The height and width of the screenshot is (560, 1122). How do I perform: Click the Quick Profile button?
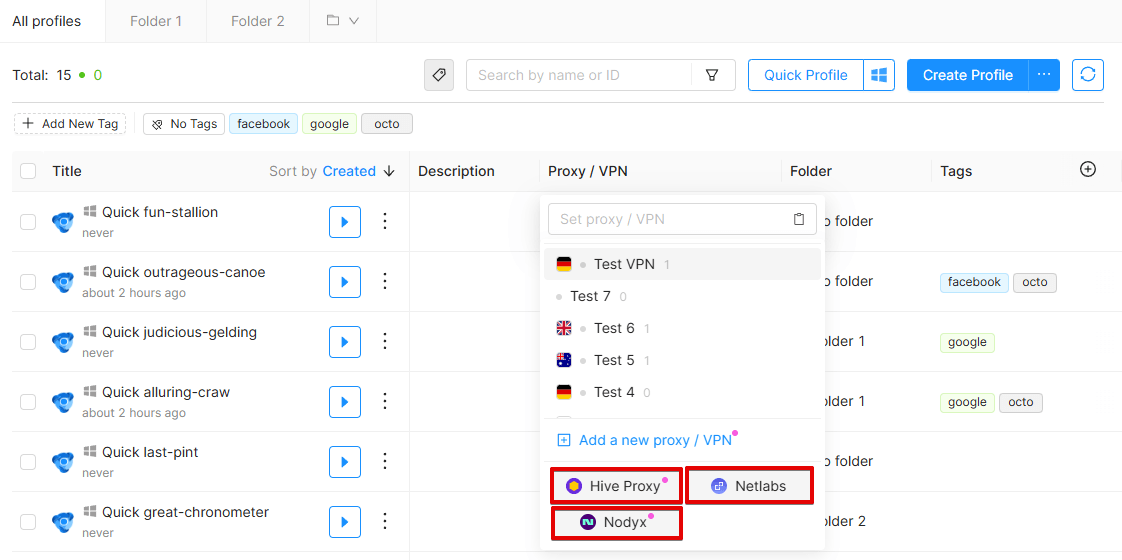[x=806, y=75]
